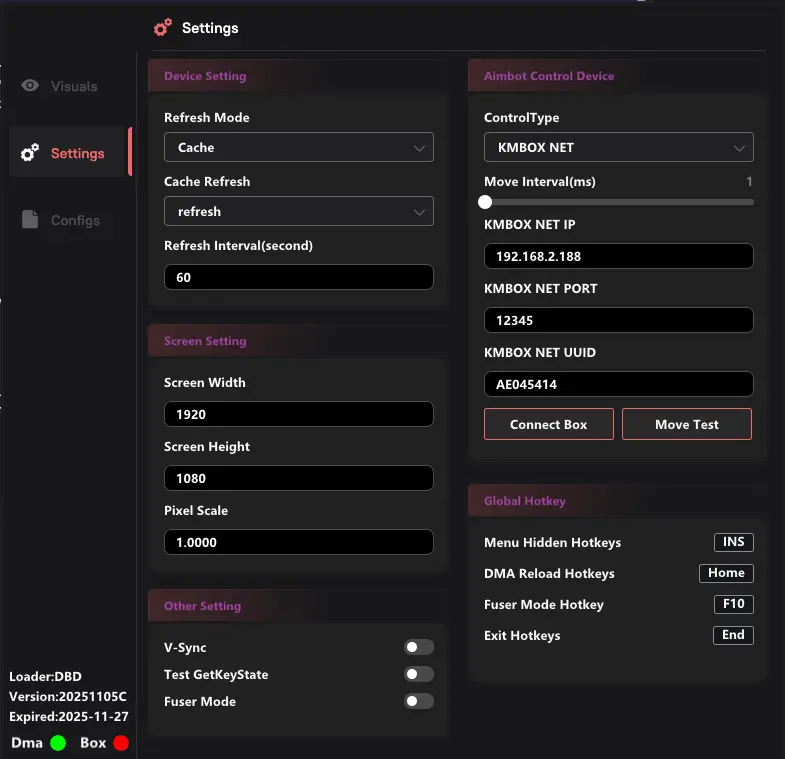Open the Refresh Mode dropdown showing Cache

tap(298, 147)
